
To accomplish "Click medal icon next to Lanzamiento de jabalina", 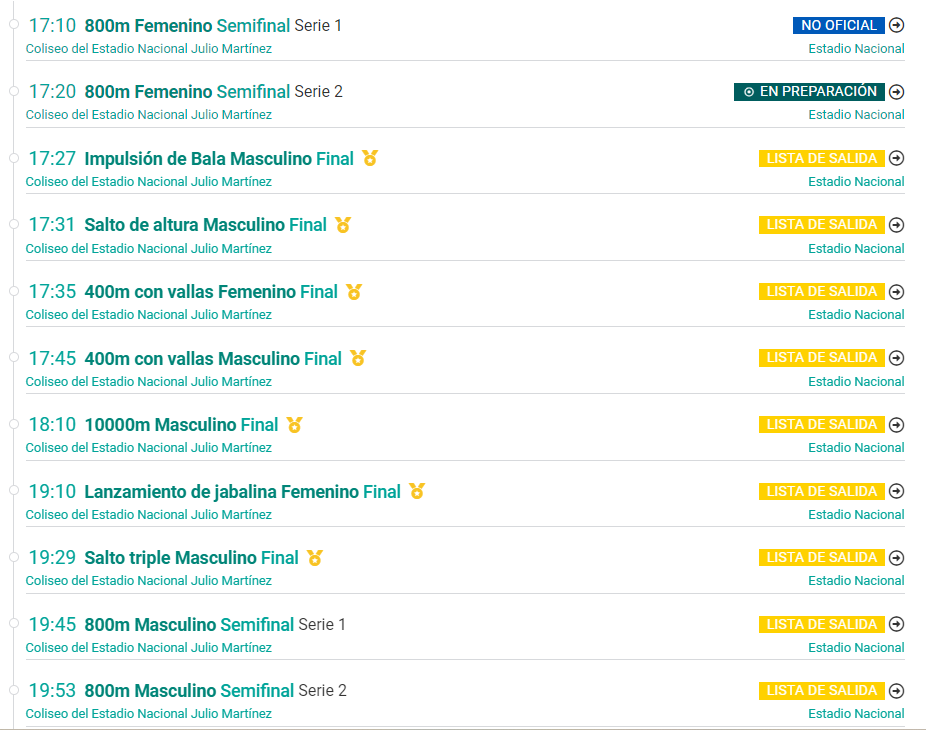I will pos(417,491).
